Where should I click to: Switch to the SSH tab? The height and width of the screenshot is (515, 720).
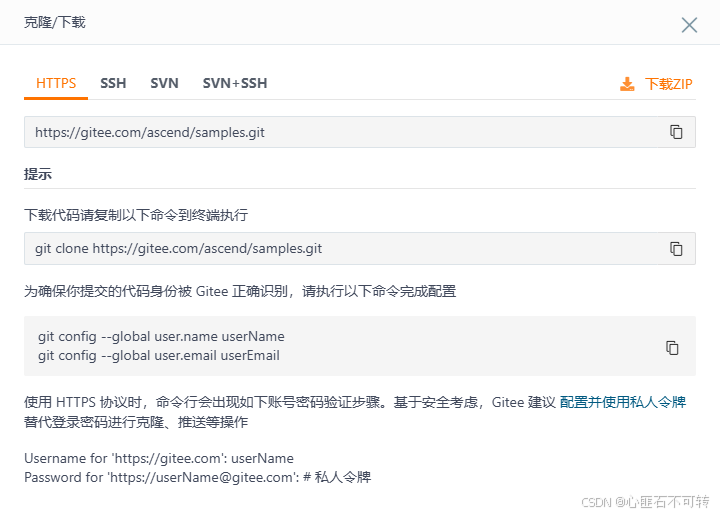point(113,83)
